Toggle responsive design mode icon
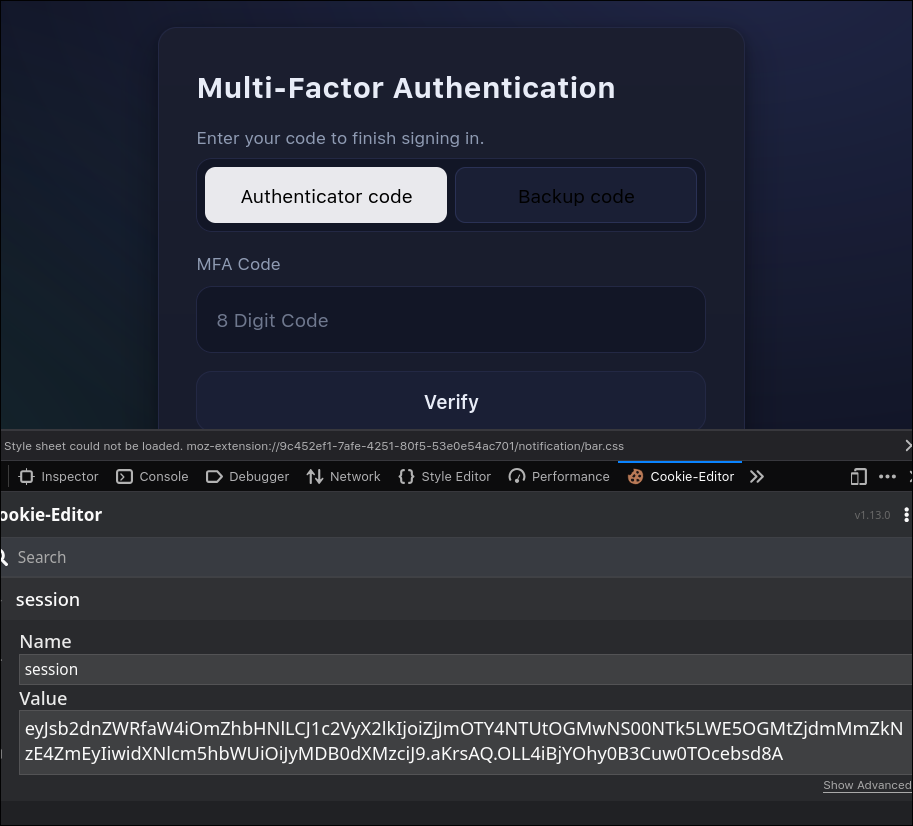 pyautogui.click(x=858, y=477)
